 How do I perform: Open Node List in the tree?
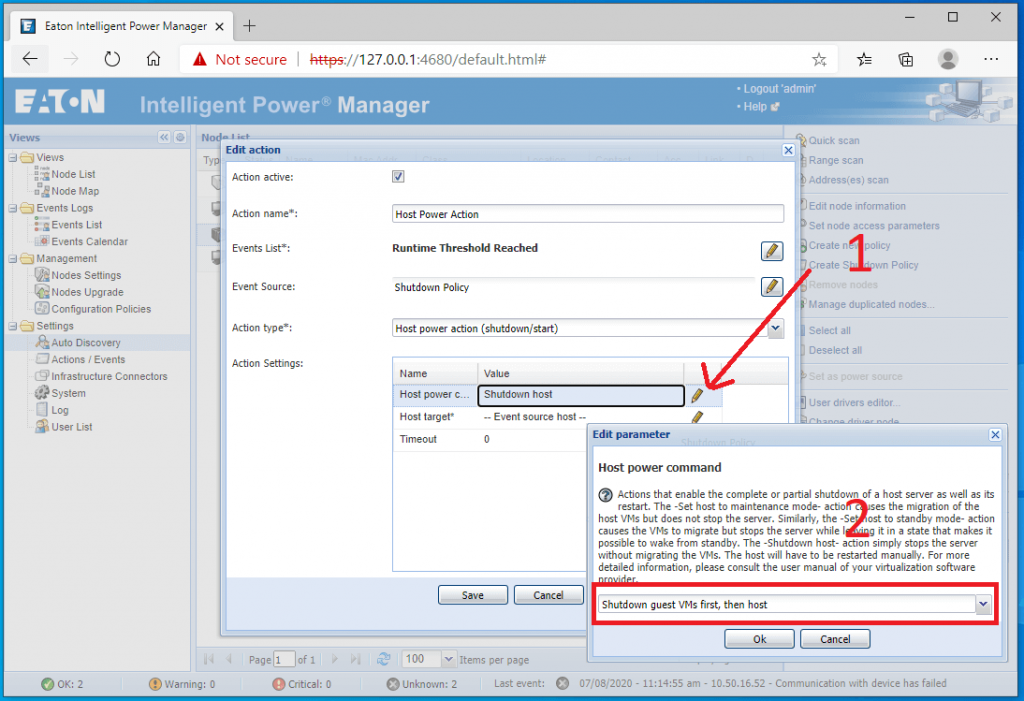pos(73,174)
